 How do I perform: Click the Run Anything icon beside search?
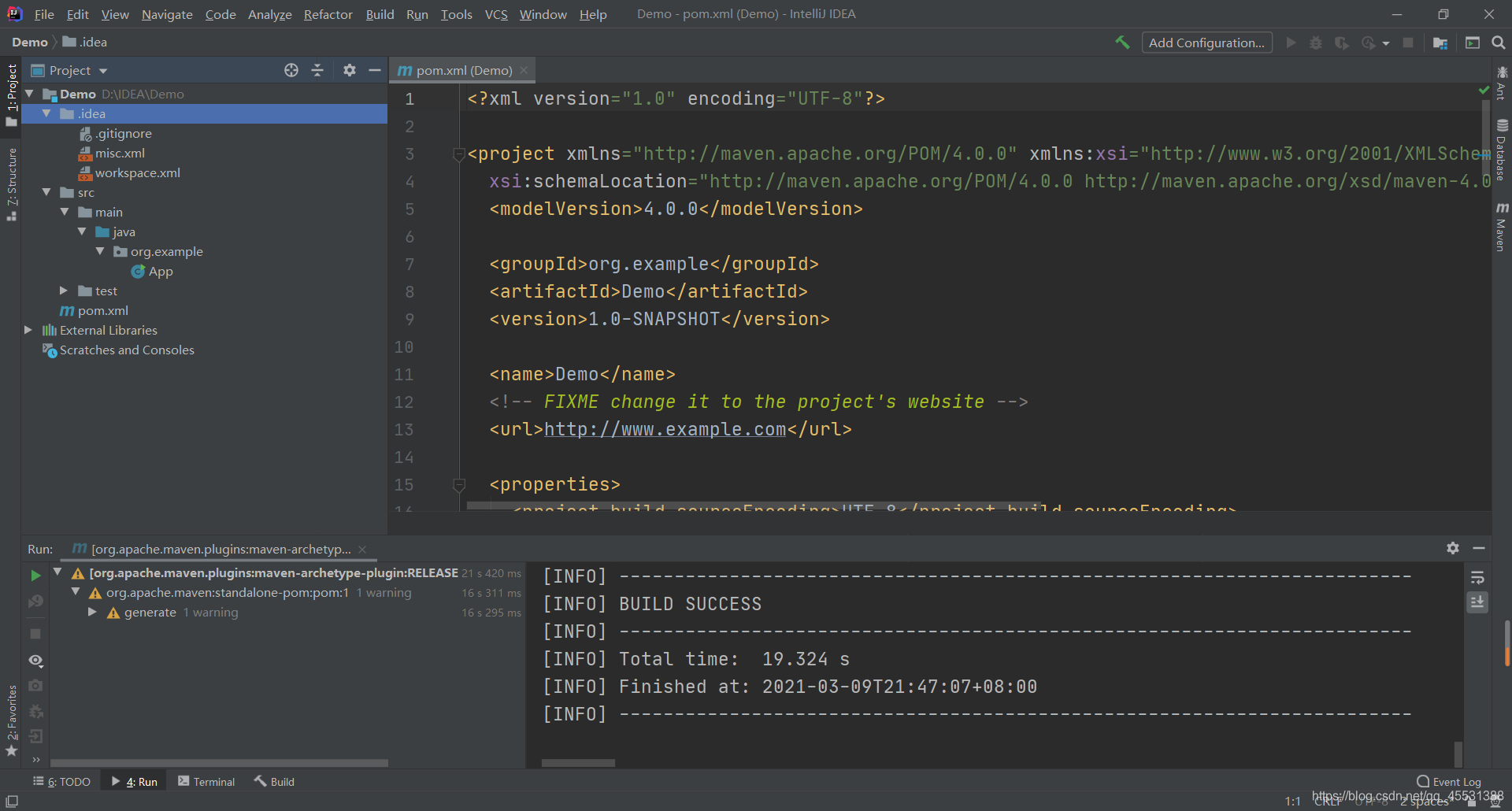point(1473,43)
